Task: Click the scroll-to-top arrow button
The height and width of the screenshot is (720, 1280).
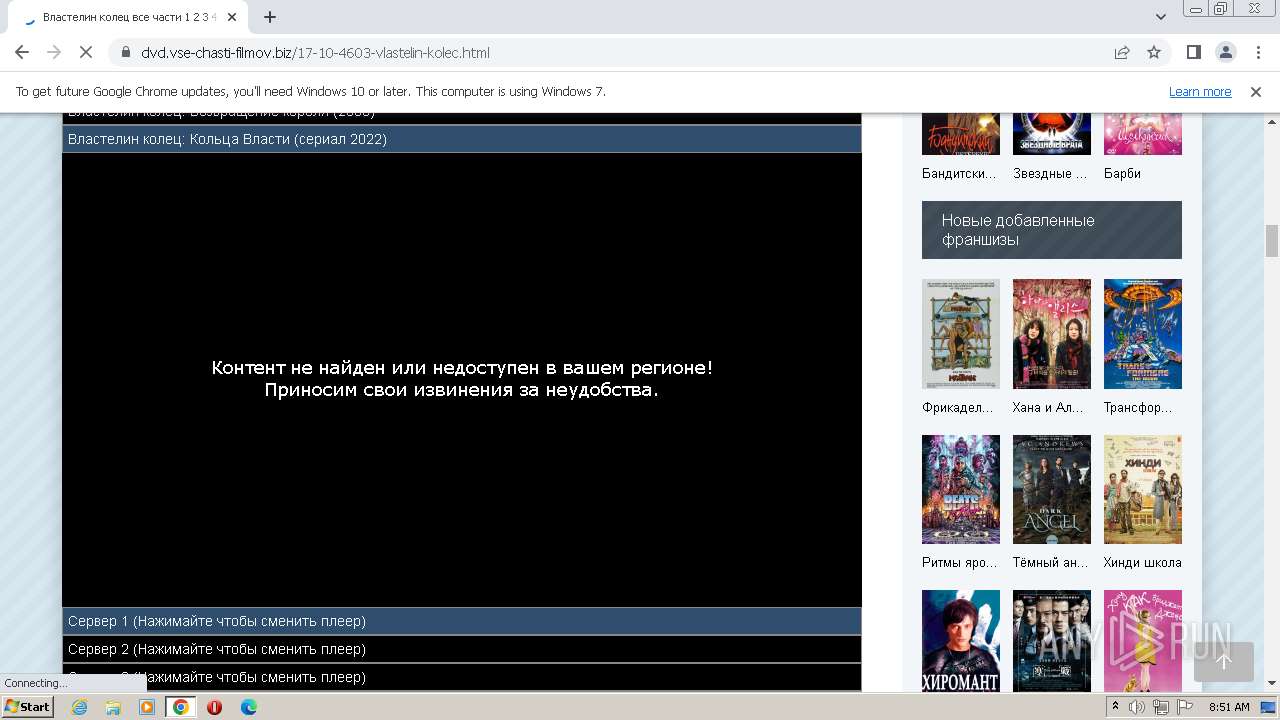Action: pos(1224,661)
